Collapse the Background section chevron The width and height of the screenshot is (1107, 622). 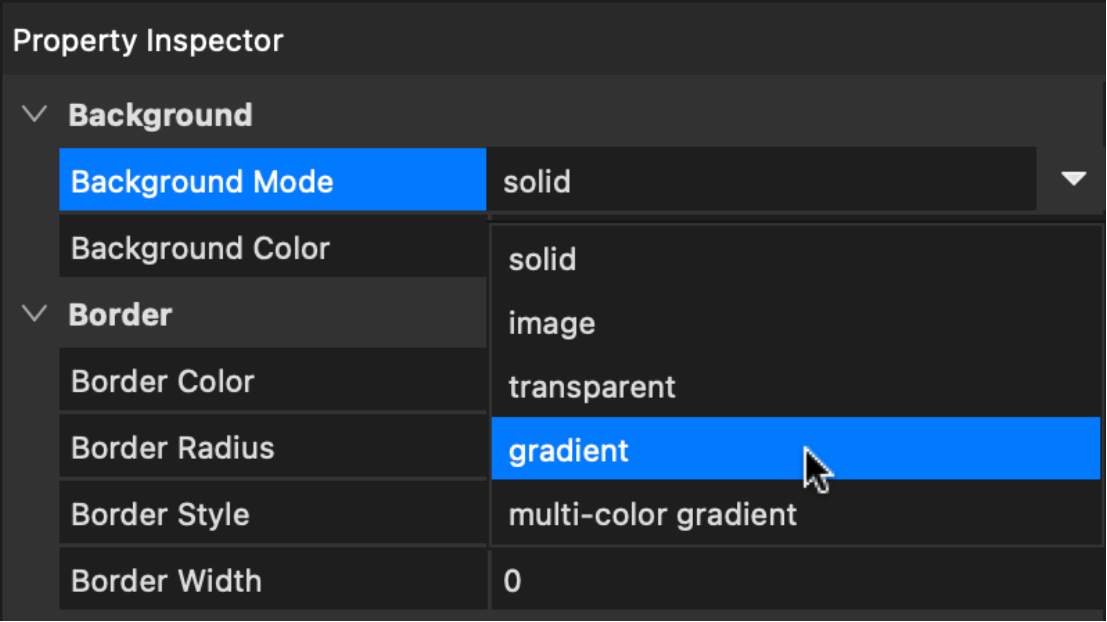(35, 115)
